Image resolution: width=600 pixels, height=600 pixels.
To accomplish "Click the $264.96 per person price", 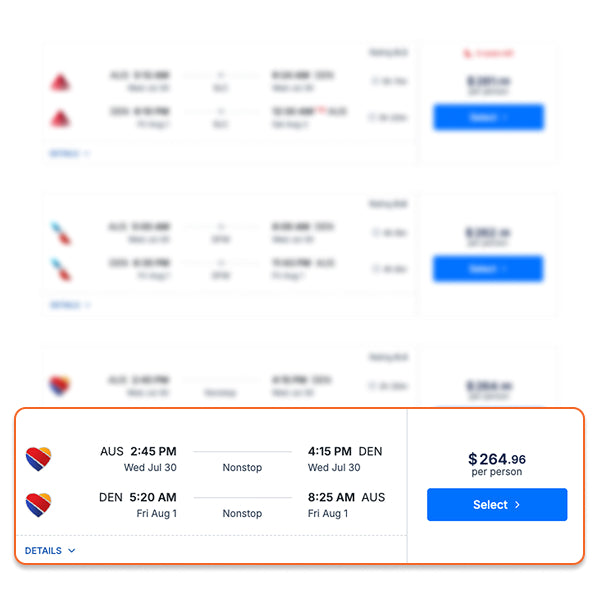I will pos(497,464).
